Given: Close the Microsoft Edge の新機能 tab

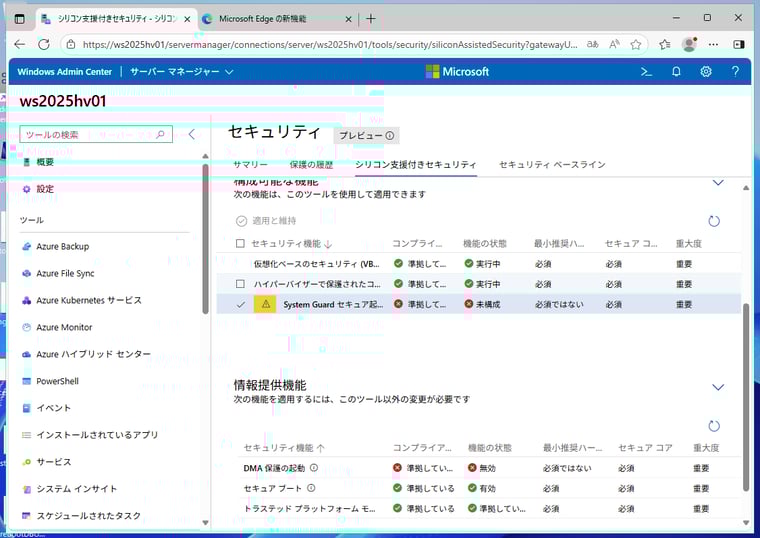Looking at the screenshot, I should [x=348, y=19].
